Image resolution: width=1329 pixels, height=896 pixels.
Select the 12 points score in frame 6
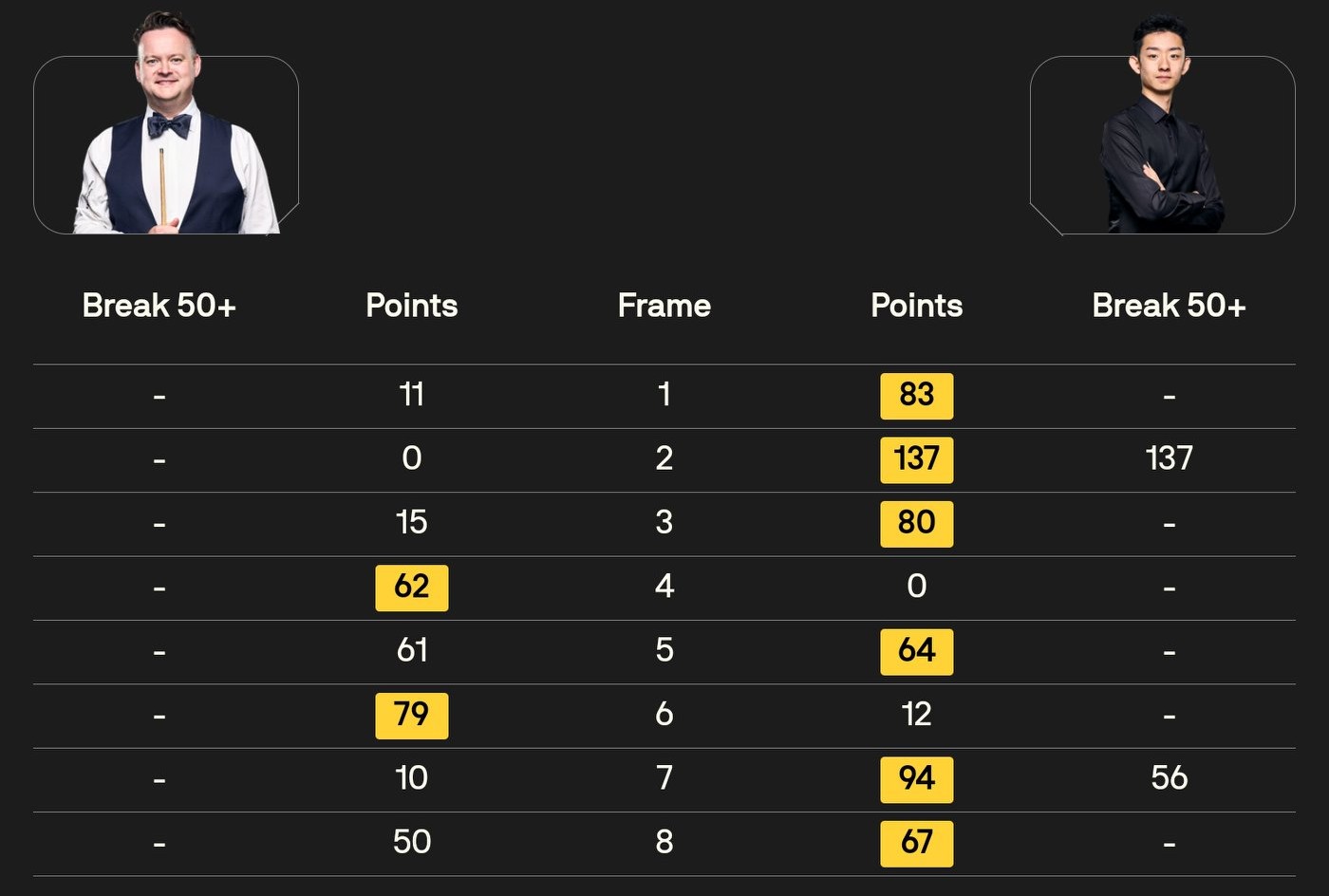pos(916,714)
